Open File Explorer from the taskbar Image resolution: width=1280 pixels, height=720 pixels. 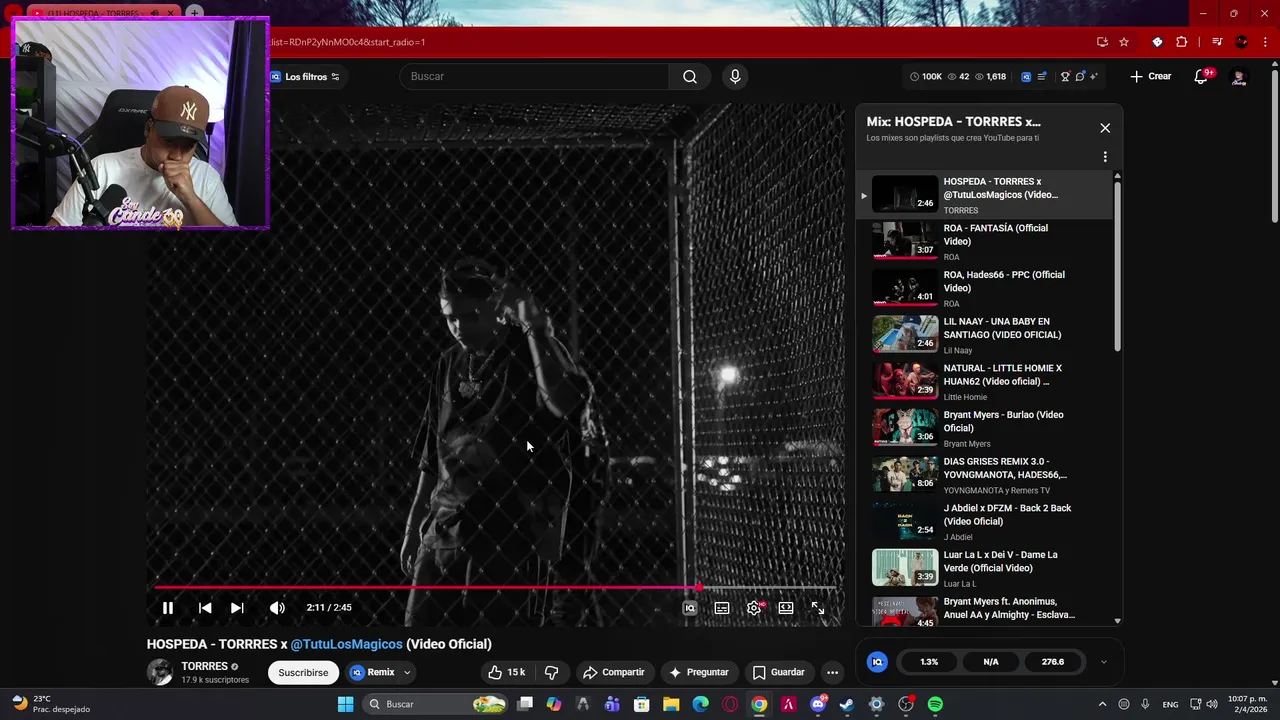click(x=671, y=704)
